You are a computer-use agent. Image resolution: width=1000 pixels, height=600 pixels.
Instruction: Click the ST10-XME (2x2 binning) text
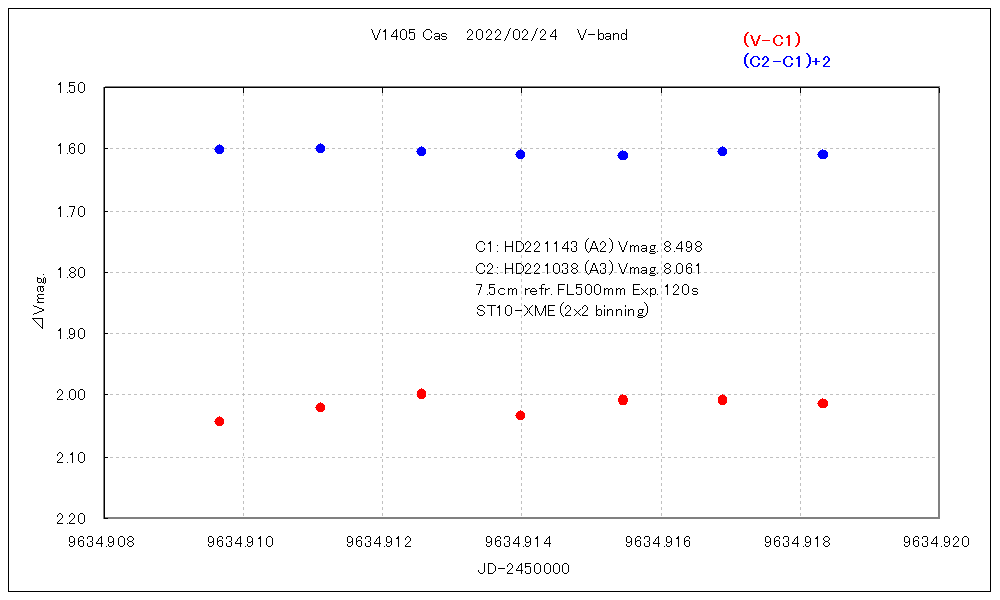click(563, 311)
